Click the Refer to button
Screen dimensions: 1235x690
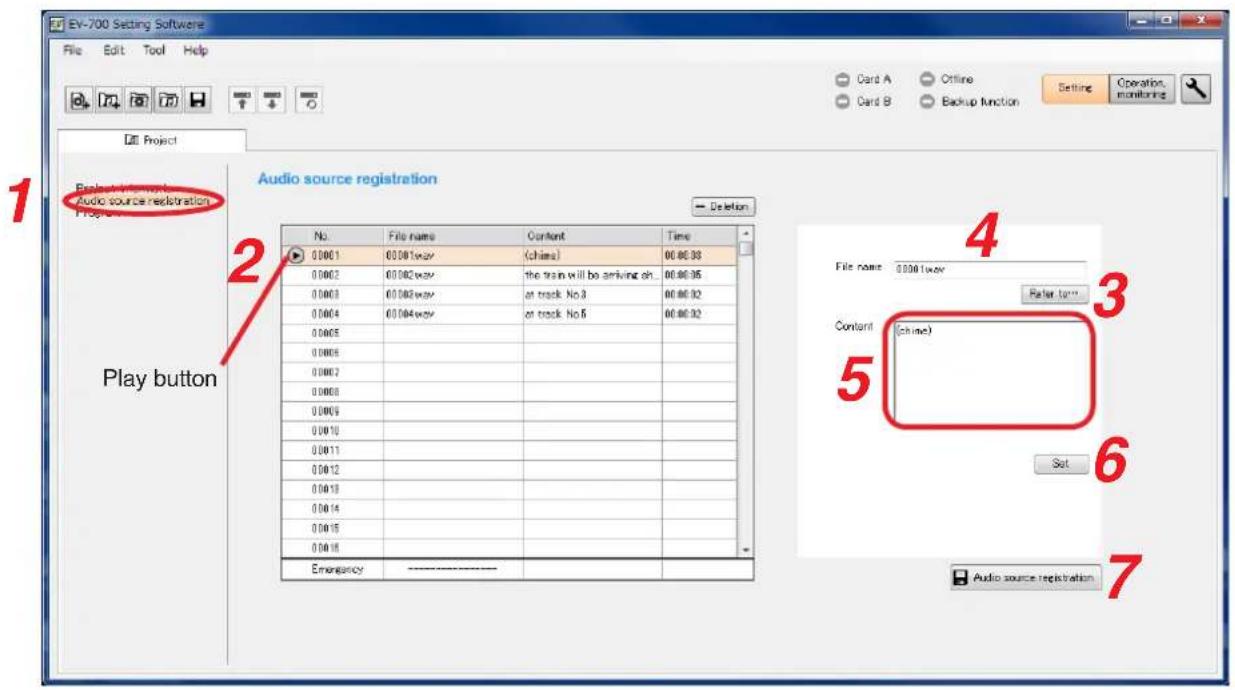pyautogui.click(x=1054, y=295)
